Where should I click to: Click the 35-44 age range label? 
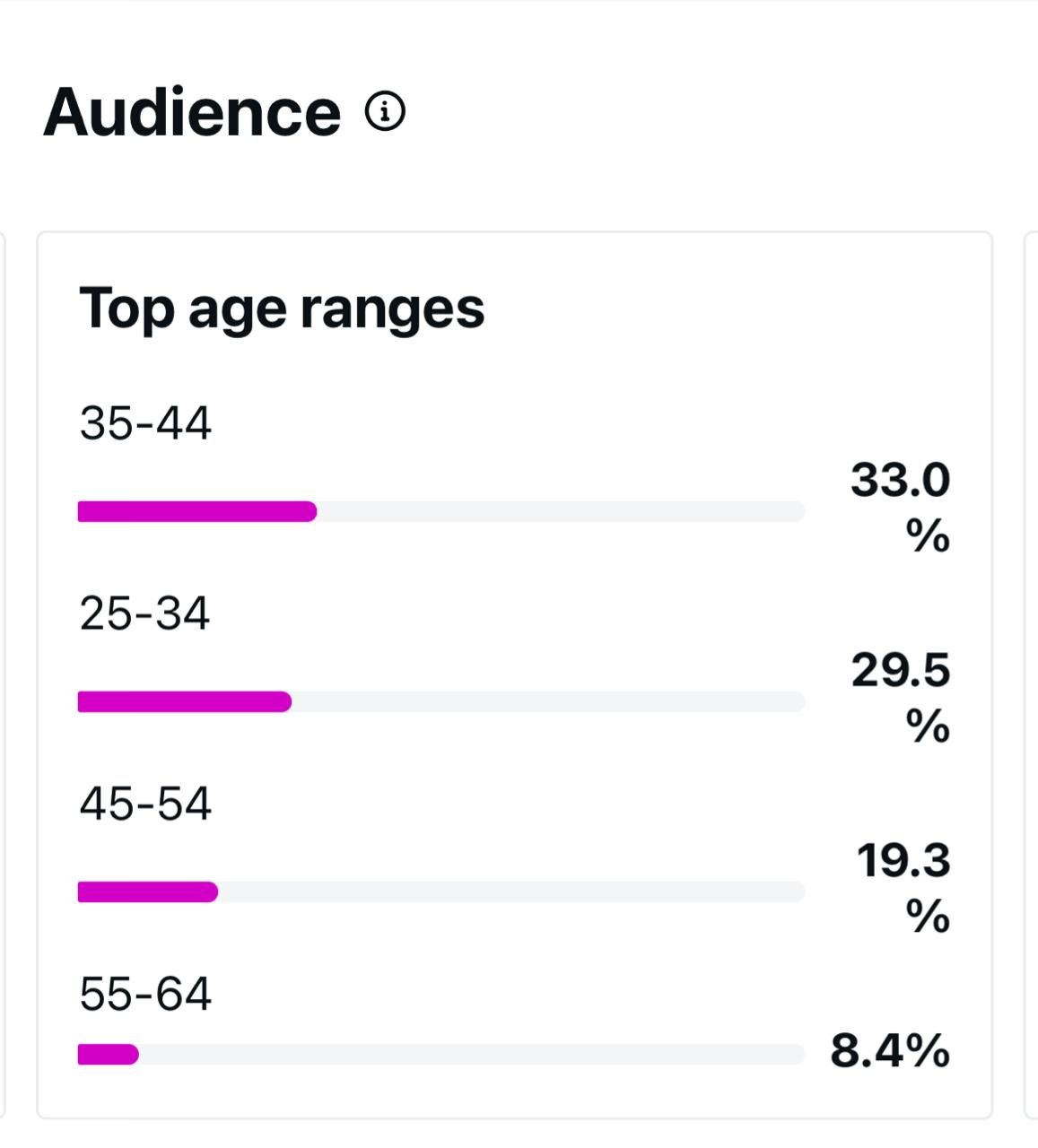click(145, 423)
